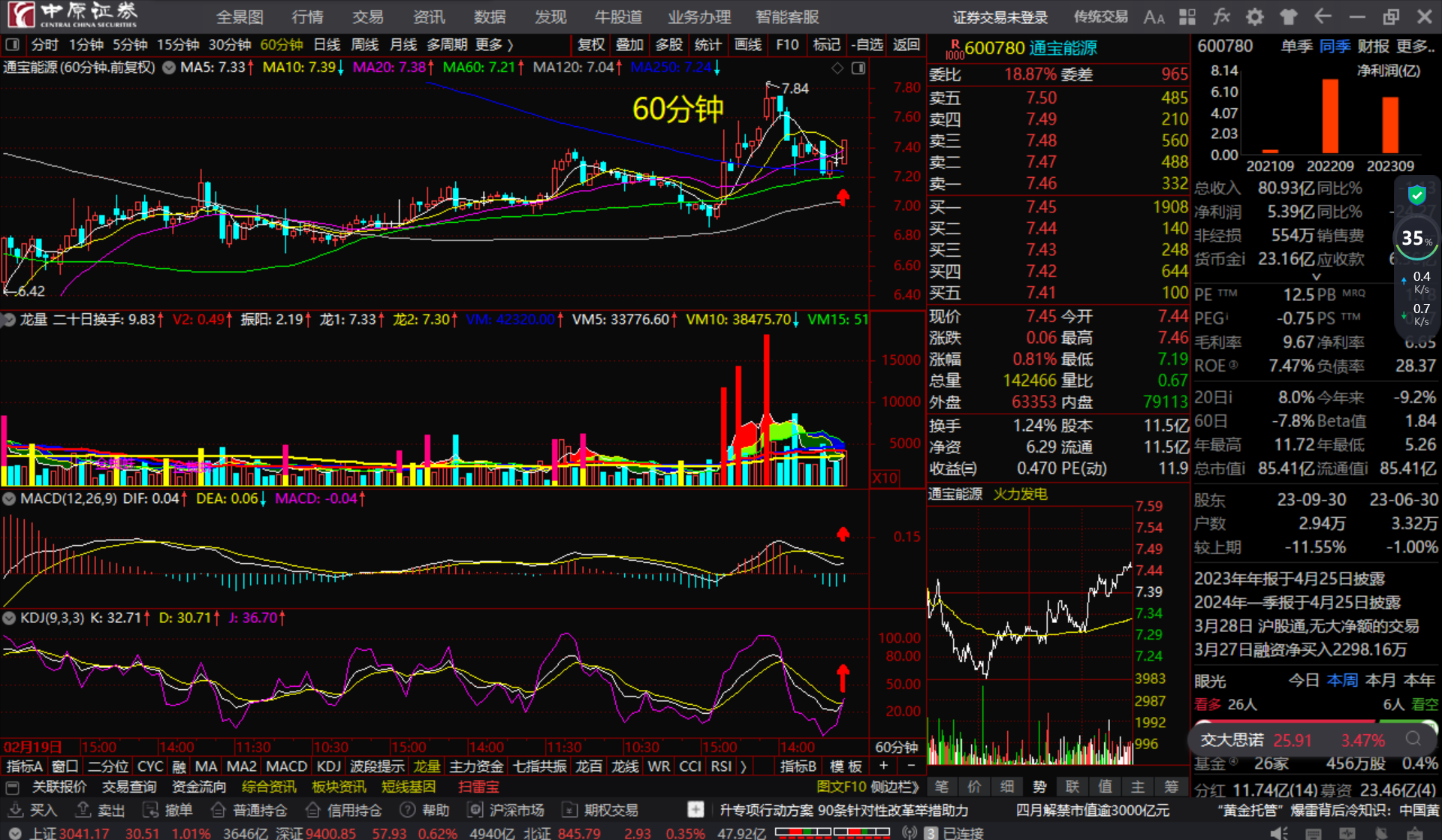1442x840 pixels.
Task: Click the search icon in 交大思诺 bar
Action: click(1413, 739)
